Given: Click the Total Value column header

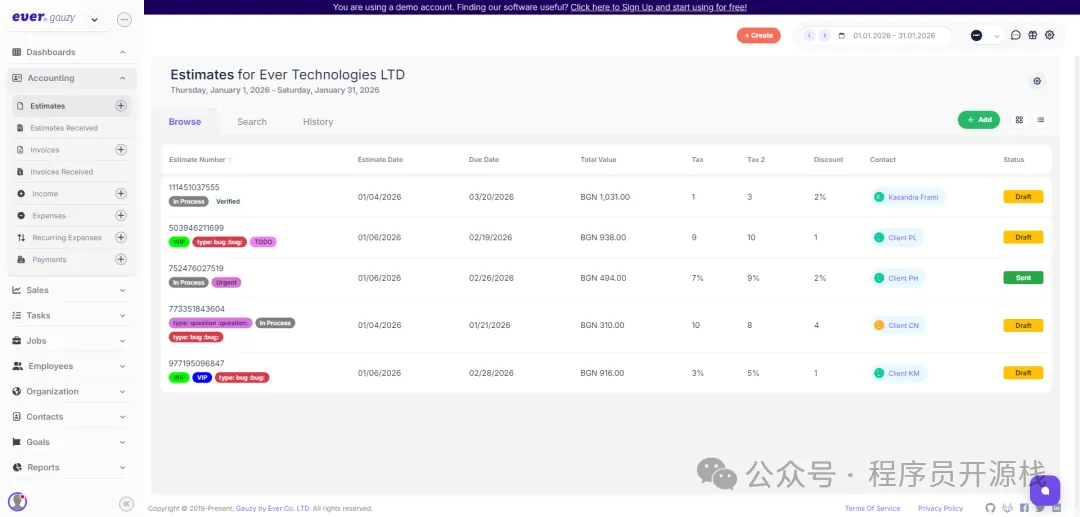Looking at the screenshot, I should pos(599,160).
